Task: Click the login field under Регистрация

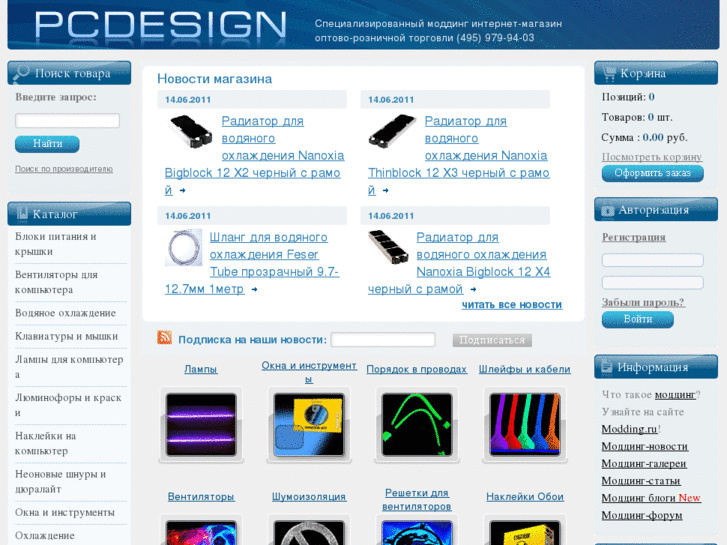Action: (652, 260)
